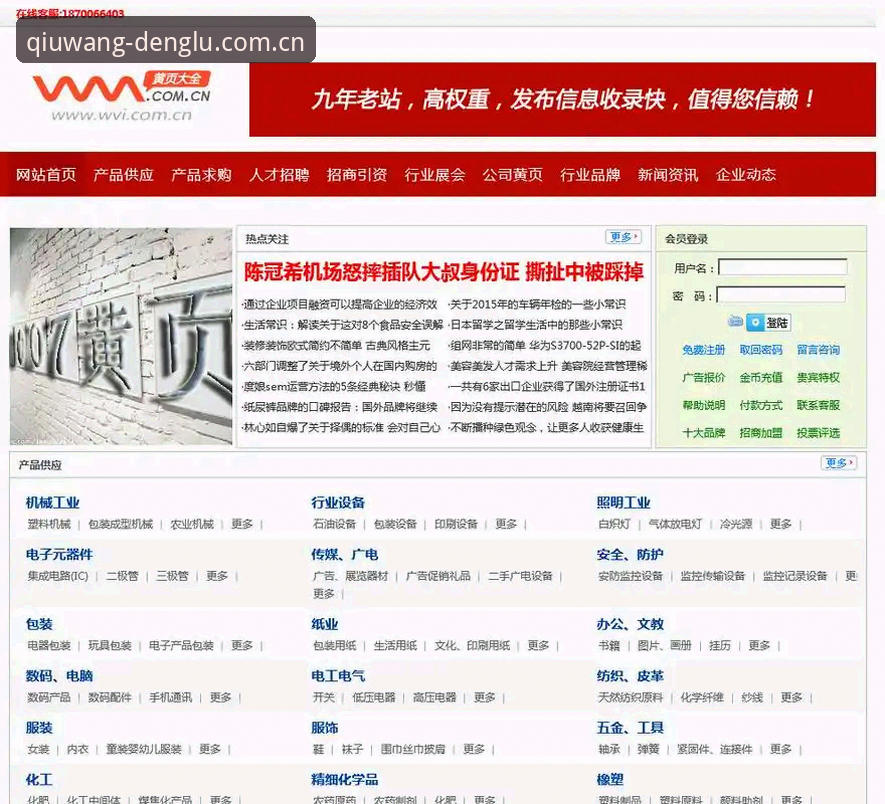Click the 金币充值 link
This screenshot has height=804, width=885.
click(x=761, y=378)
